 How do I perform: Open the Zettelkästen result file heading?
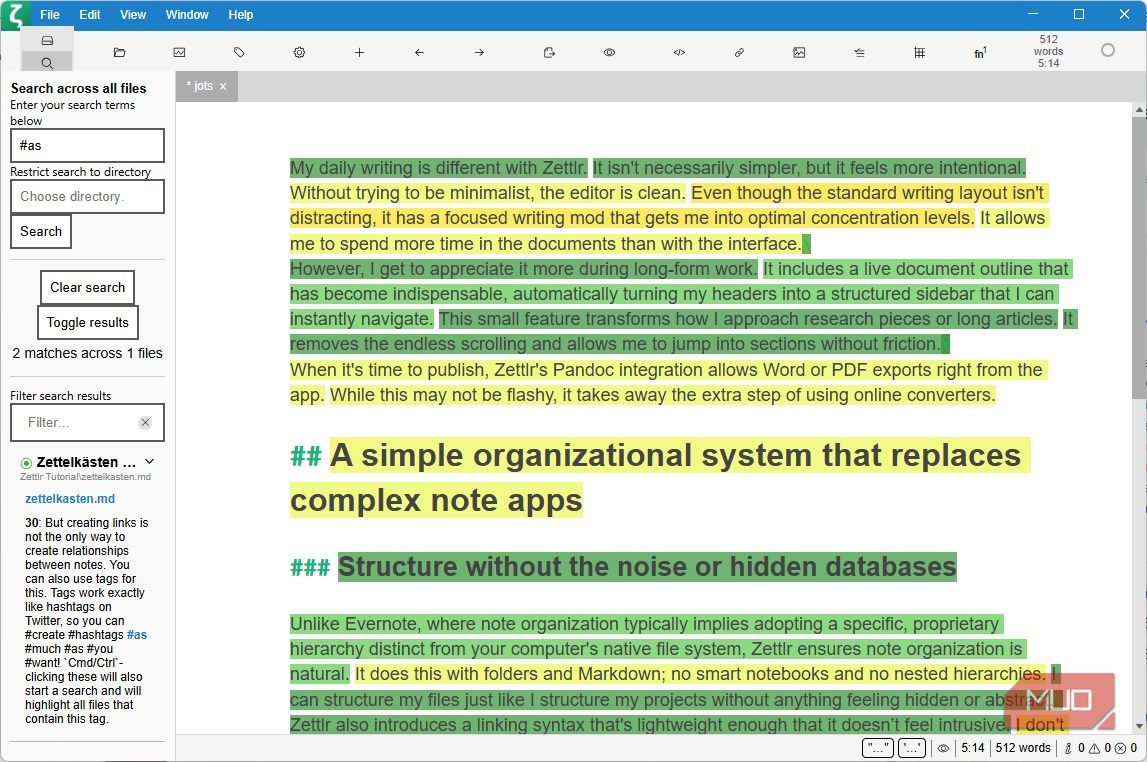[x=86, y=462]
